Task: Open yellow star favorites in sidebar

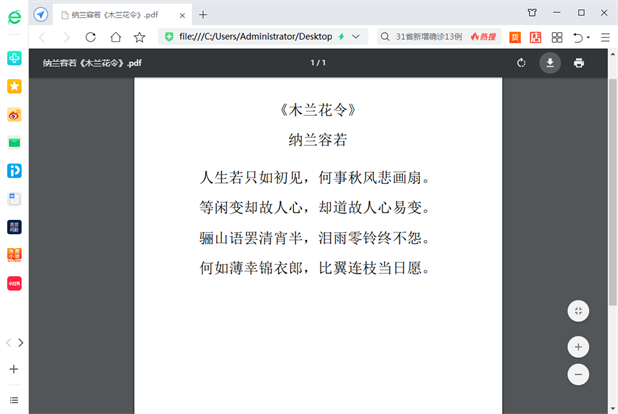Action: pos(14,87)
